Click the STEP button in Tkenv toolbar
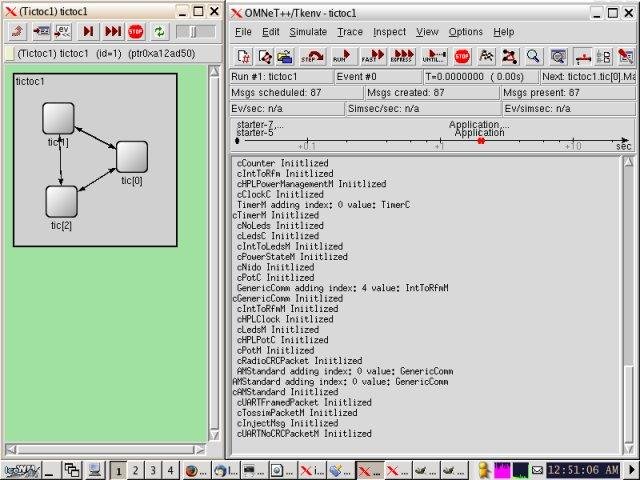This screenshot has height=480, width=640. (312, 56)
